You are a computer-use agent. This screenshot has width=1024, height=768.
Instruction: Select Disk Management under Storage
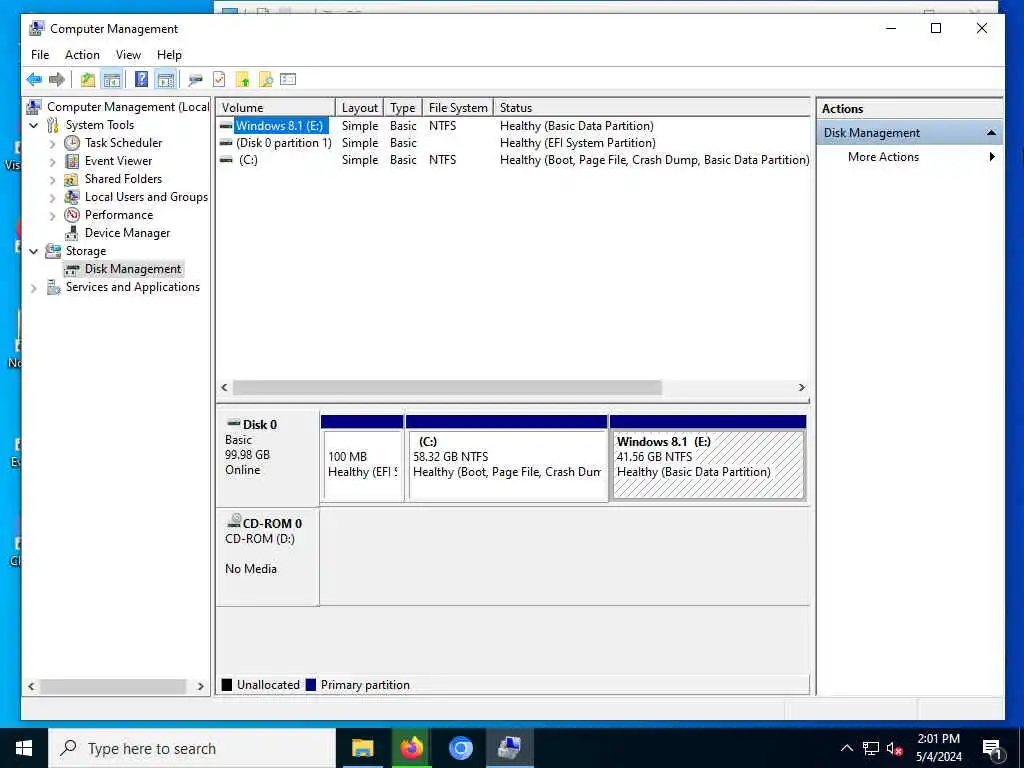[x=133, y=269]
